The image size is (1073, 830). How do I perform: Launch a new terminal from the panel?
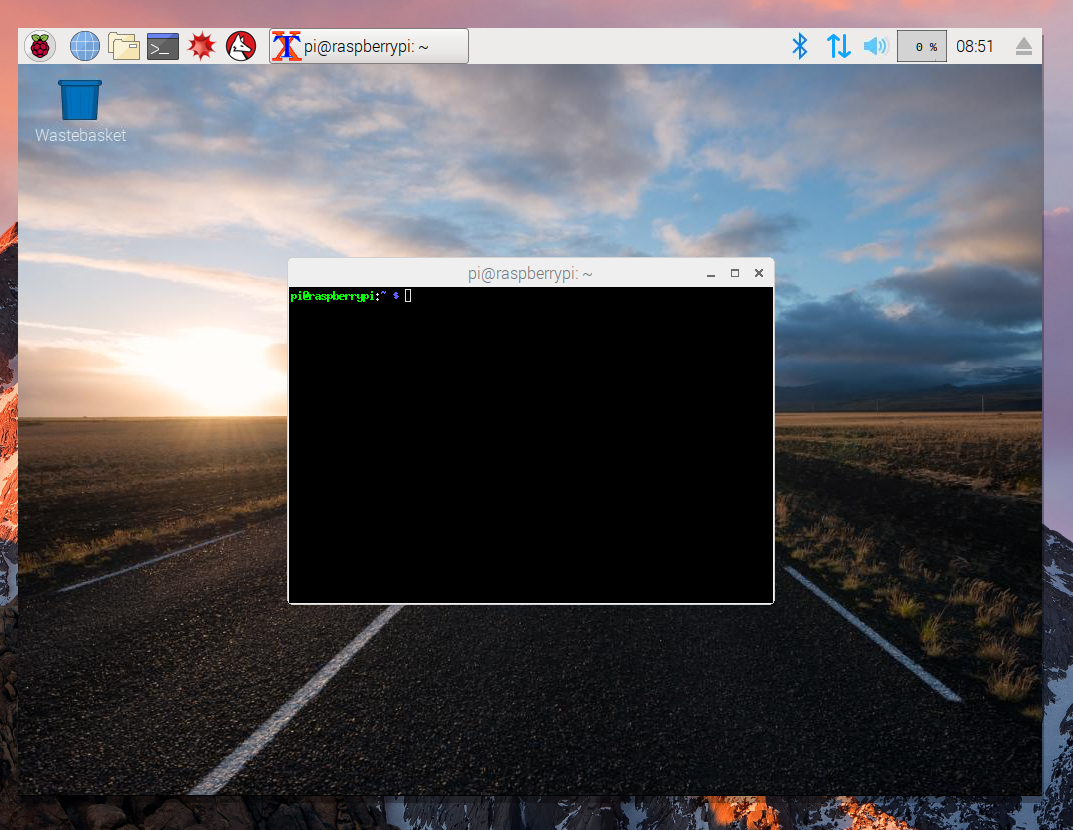163,46
